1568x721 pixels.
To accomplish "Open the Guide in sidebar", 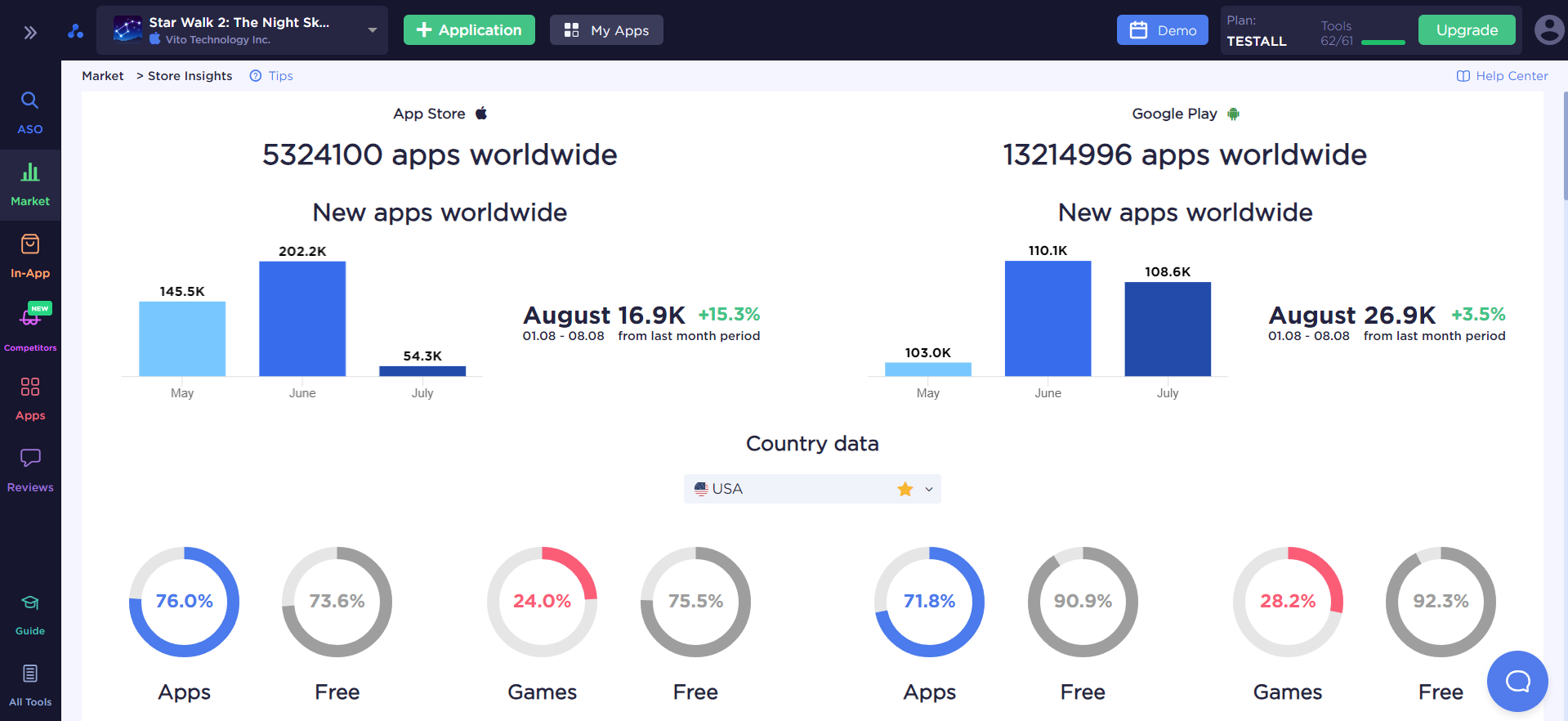I will click(30, 615).
